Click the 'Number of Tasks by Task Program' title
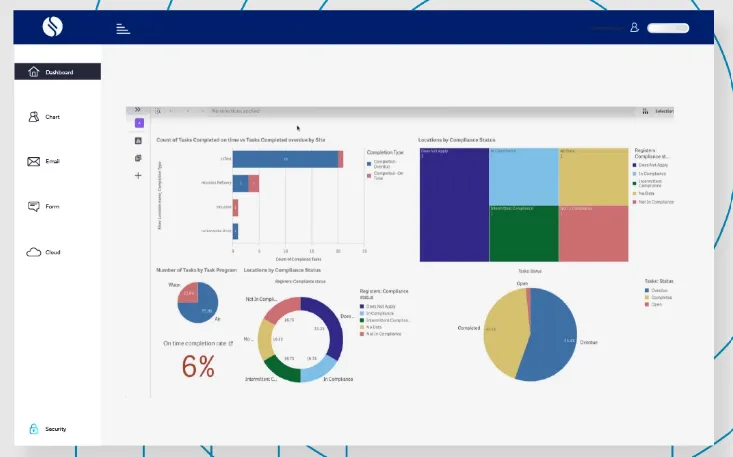The image size is (733, 457). coord(196,270)
